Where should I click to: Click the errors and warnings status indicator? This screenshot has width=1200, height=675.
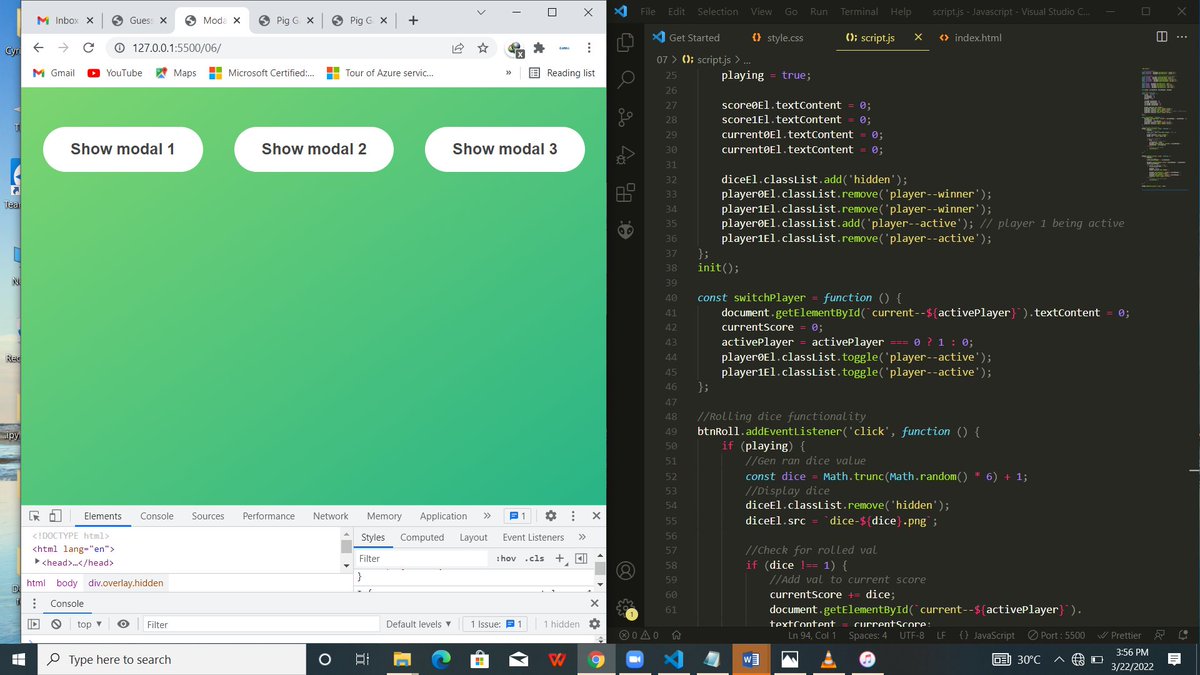tap(639, 635)
